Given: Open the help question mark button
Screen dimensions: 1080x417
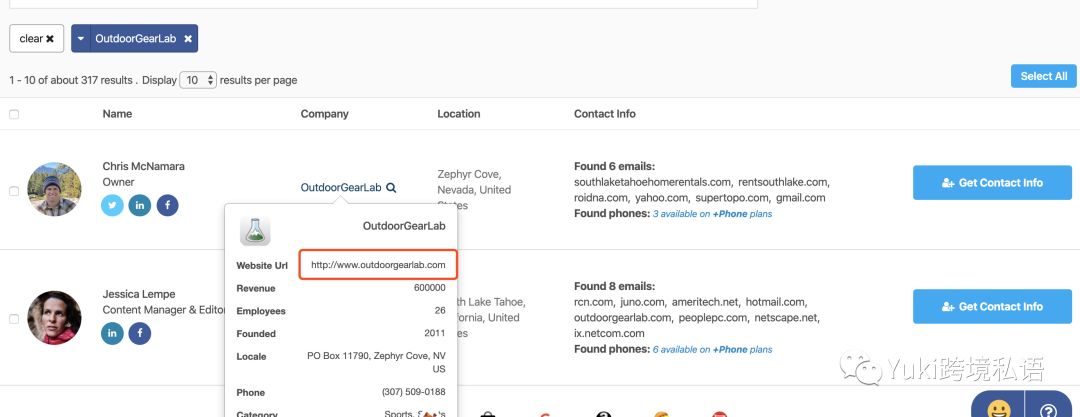Looking at the screenshot, I should (1048, 411).
